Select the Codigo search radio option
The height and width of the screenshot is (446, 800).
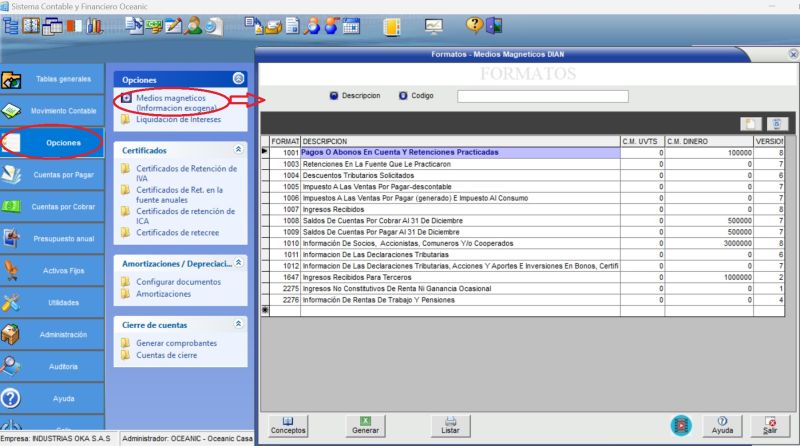click(x=403, y=96)
